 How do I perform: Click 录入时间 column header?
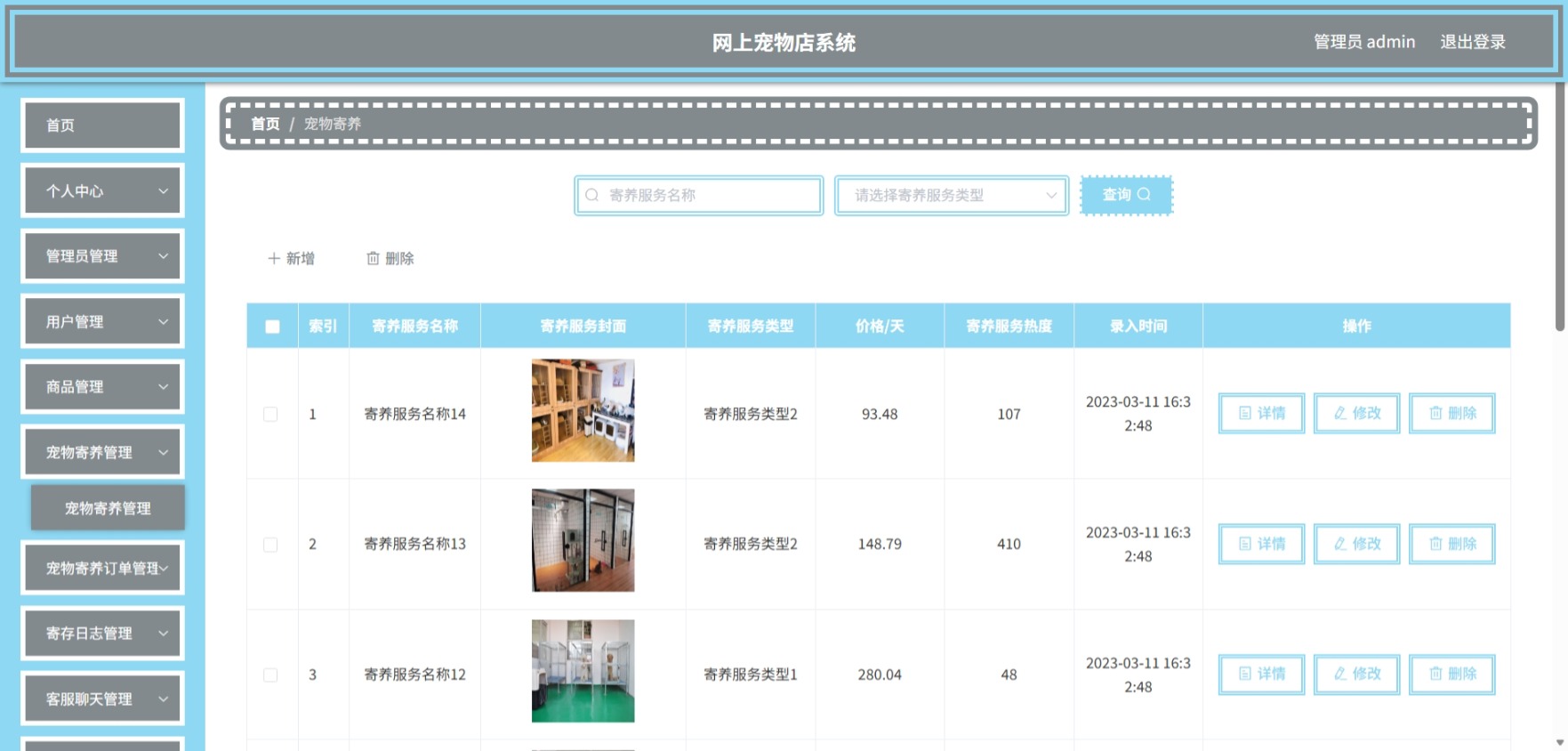click(1138, 327)
